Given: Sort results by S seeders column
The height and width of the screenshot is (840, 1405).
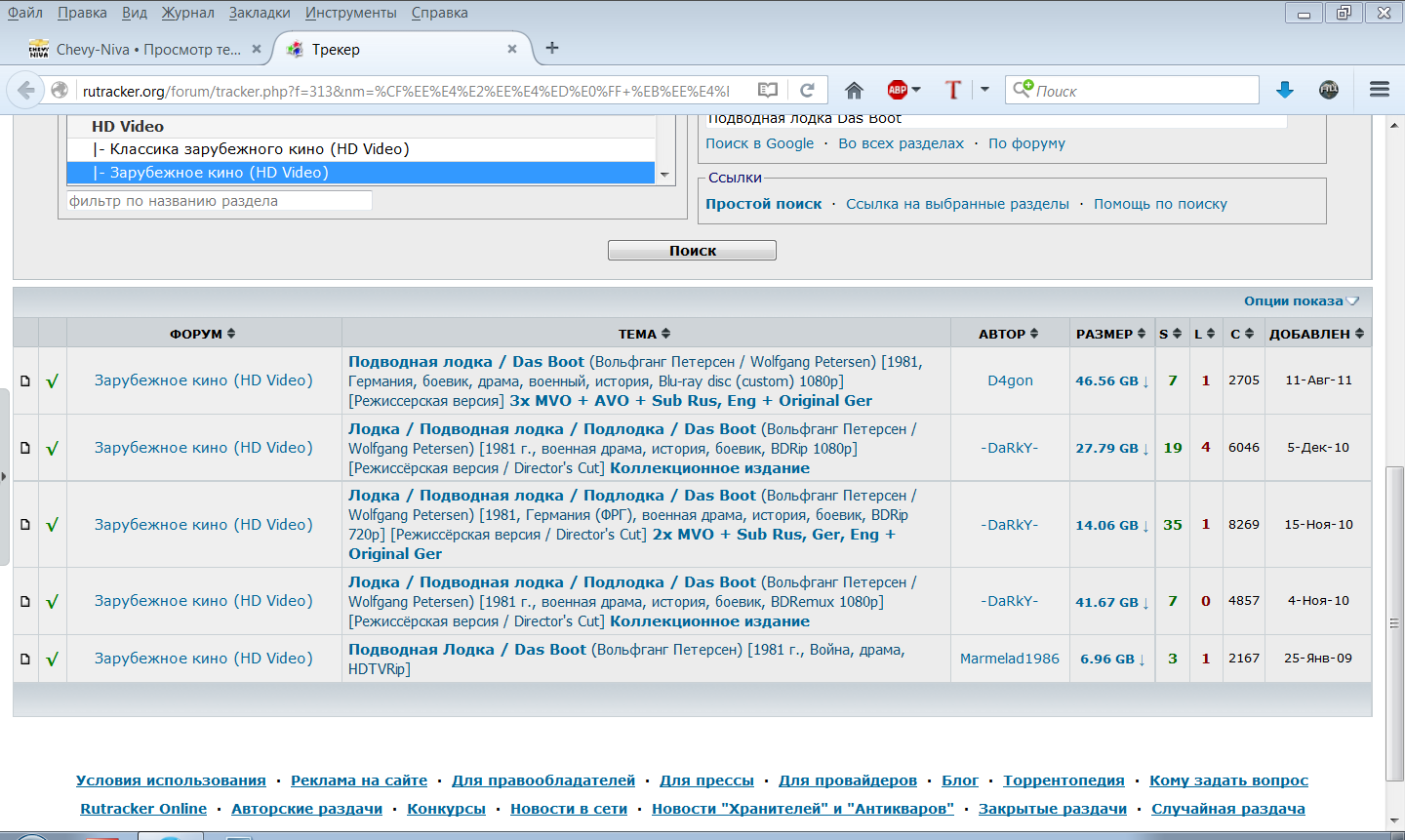Looking at the screenshot, I should pos(1170,334).
